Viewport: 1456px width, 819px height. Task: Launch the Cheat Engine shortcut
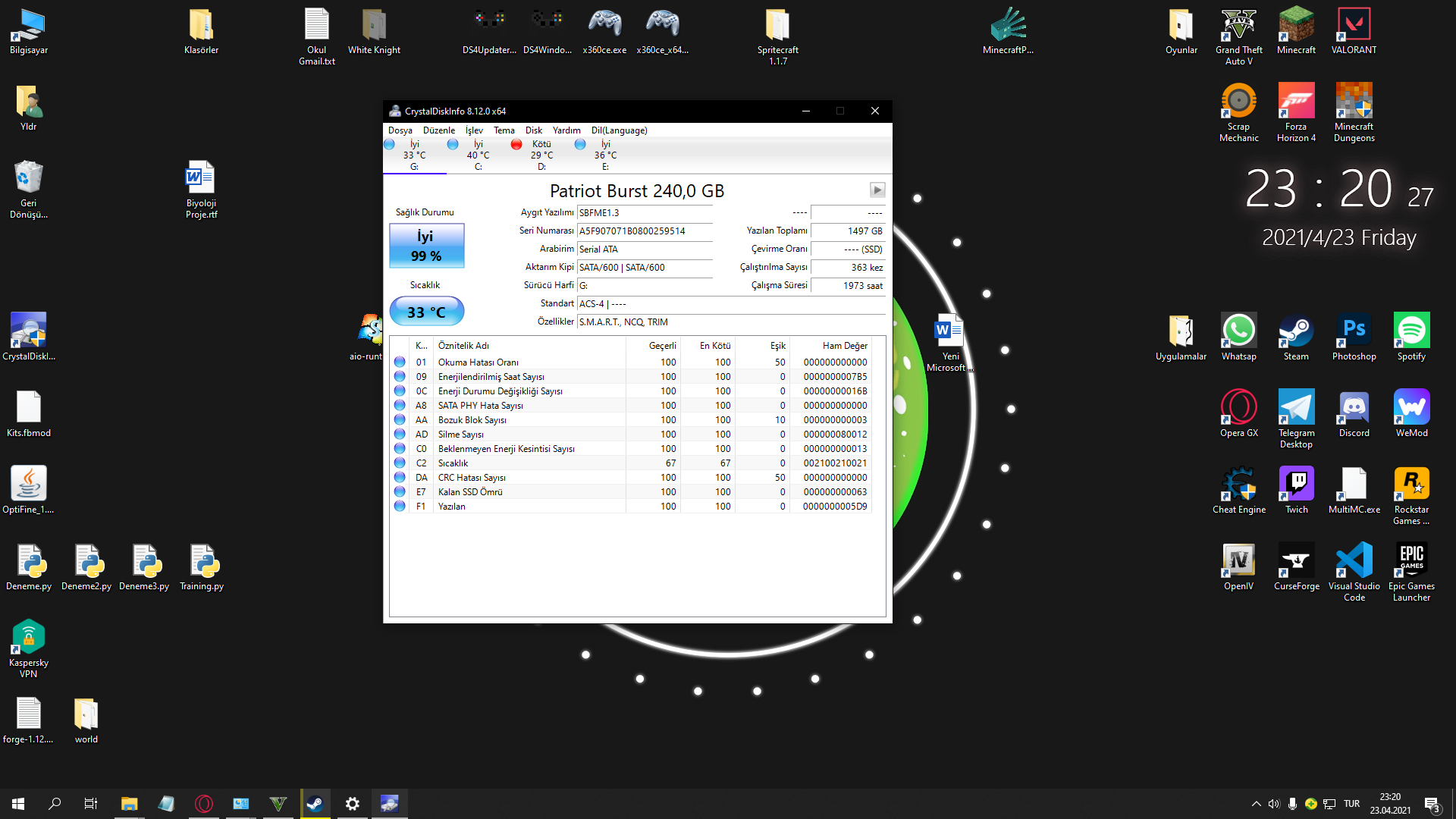(1238, 490)
